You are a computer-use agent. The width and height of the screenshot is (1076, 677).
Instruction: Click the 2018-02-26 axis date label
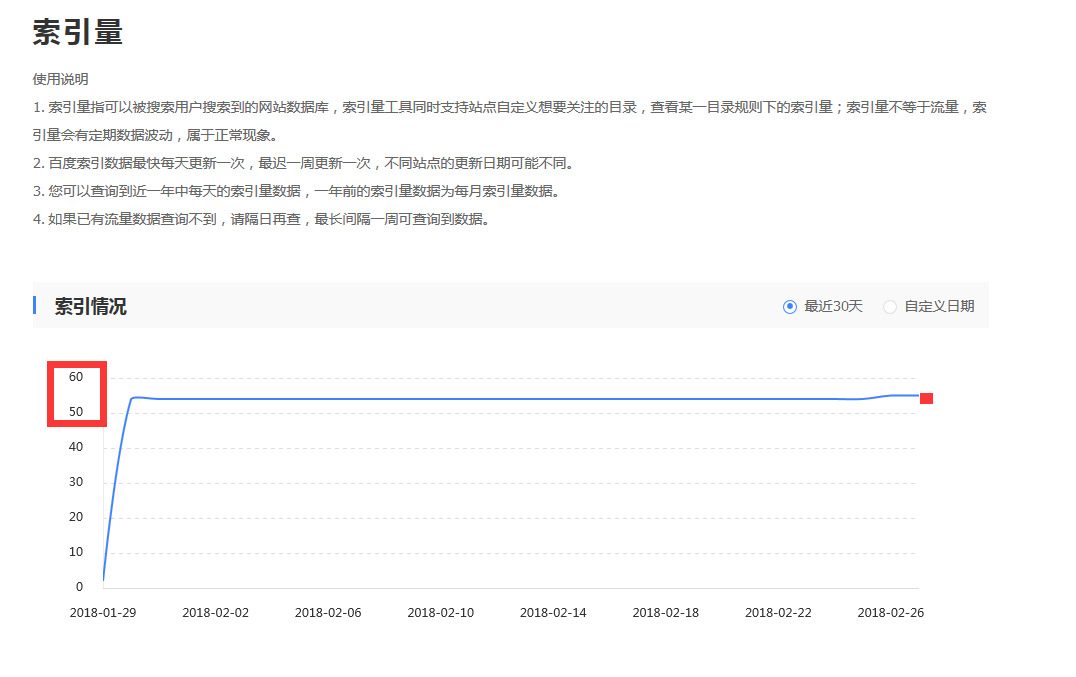pos(891,612)
